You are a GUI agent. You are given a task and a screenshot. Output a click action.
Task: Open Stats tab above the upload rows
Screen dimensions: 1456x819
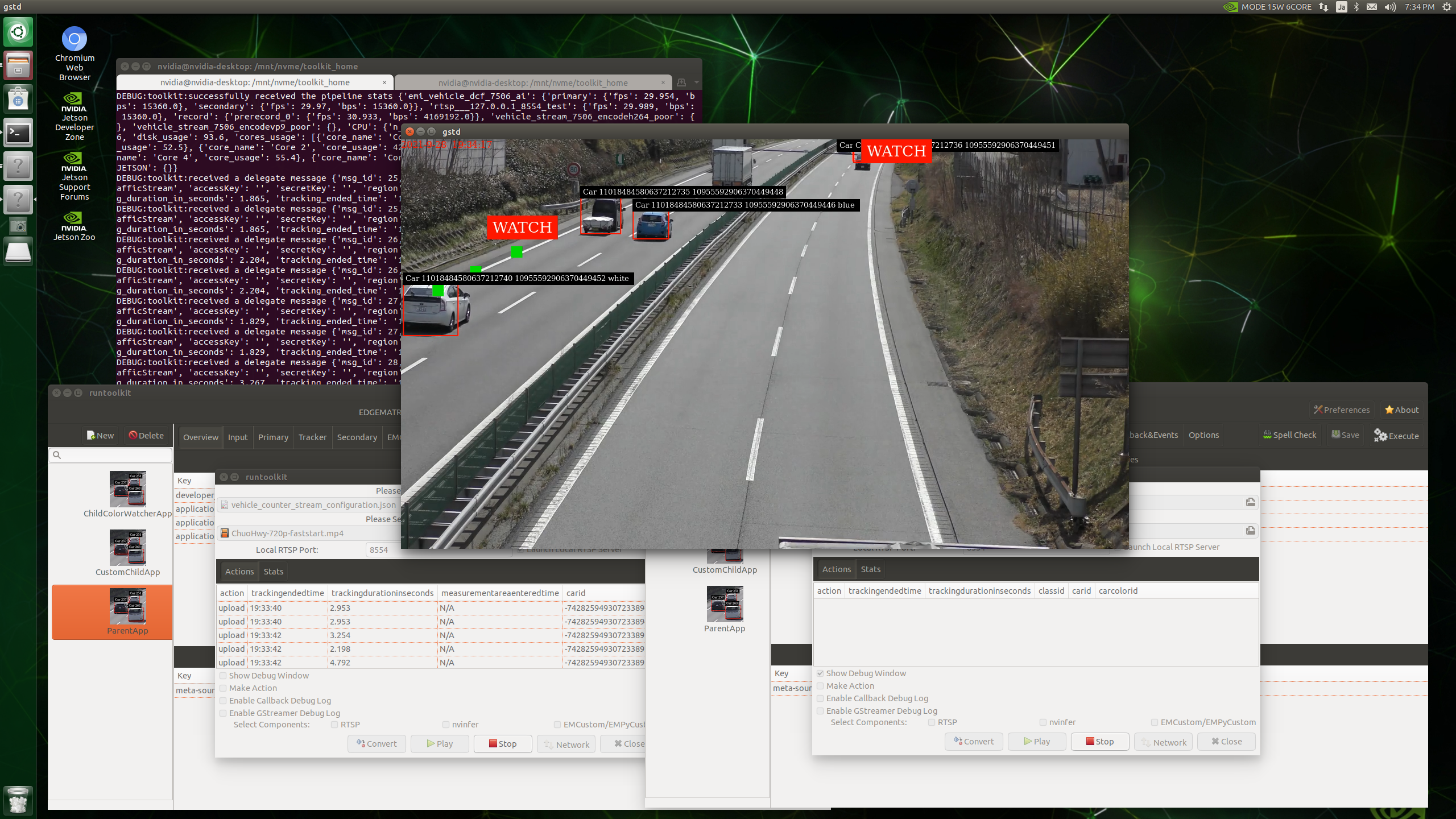273,572
